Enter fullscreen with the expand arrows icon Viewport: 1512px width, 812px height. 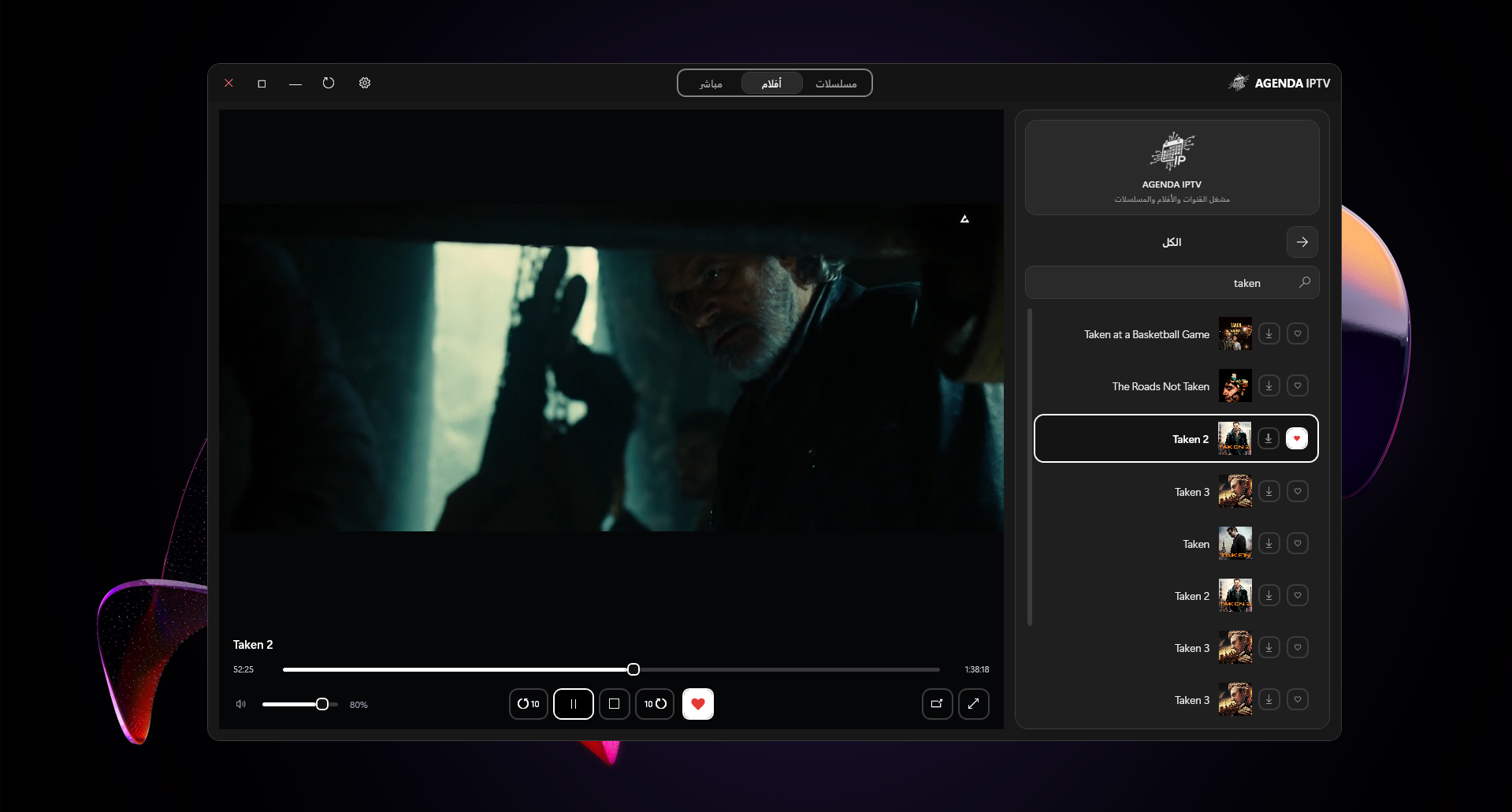[974, 704]
